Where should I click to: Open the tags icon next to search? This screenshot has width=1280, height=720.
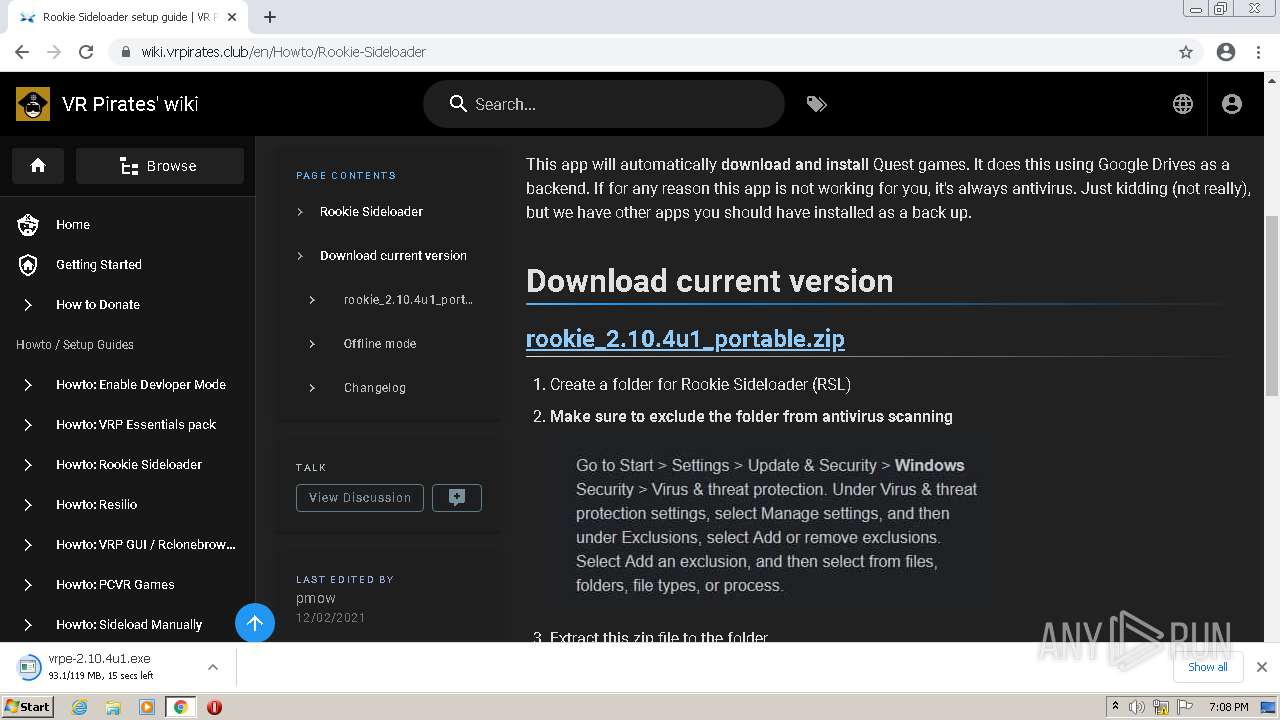pyautogui.click(x=817, y=104)
